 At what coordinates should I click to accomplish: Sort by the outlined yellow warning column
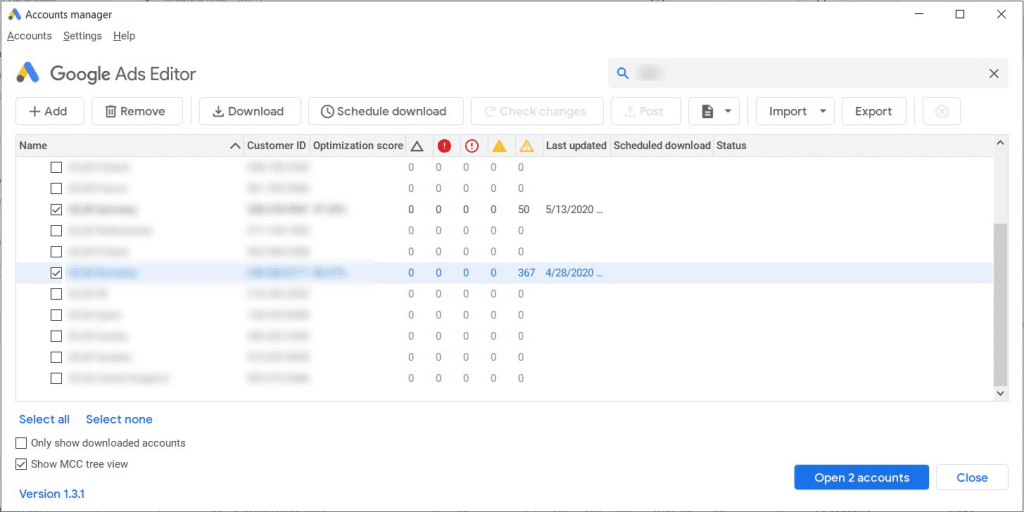526,146
